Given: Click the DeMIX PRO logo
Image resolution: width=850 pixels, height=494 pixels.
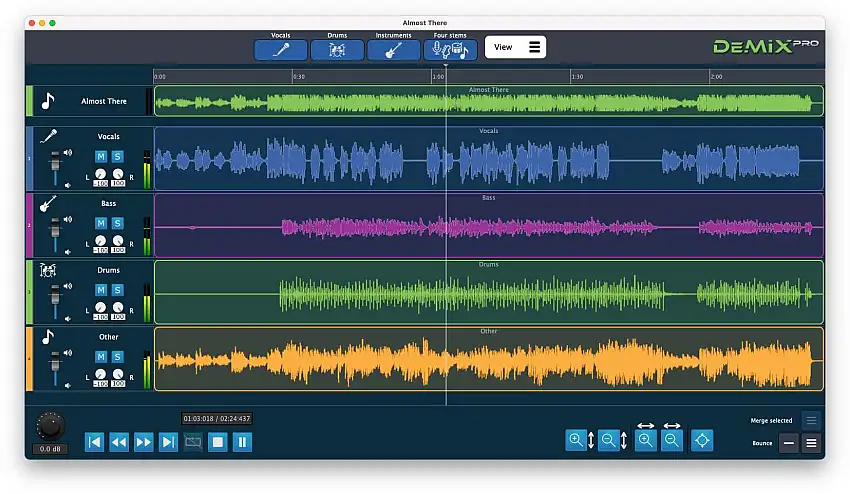Looking at the screenshot, I should [765, 47].
